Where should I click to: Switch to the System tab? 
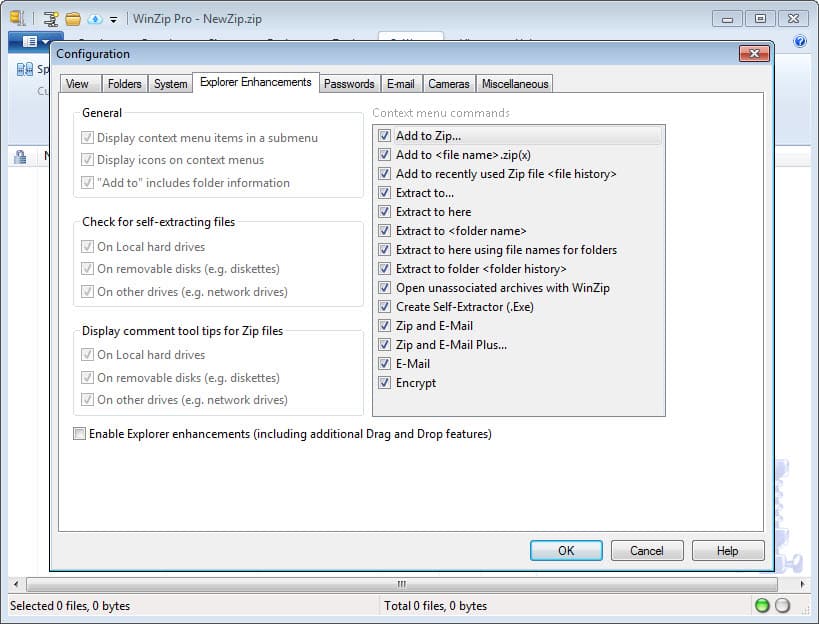(x=170, y=84)
